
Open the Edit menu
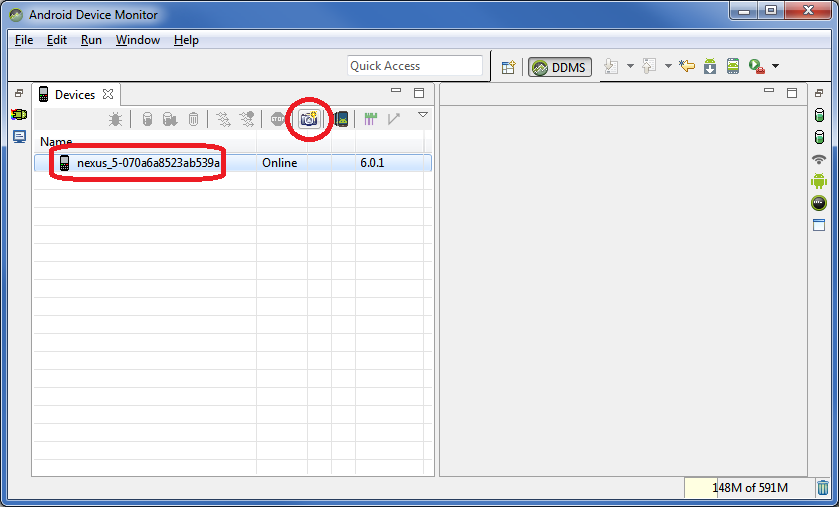(57, 40)
